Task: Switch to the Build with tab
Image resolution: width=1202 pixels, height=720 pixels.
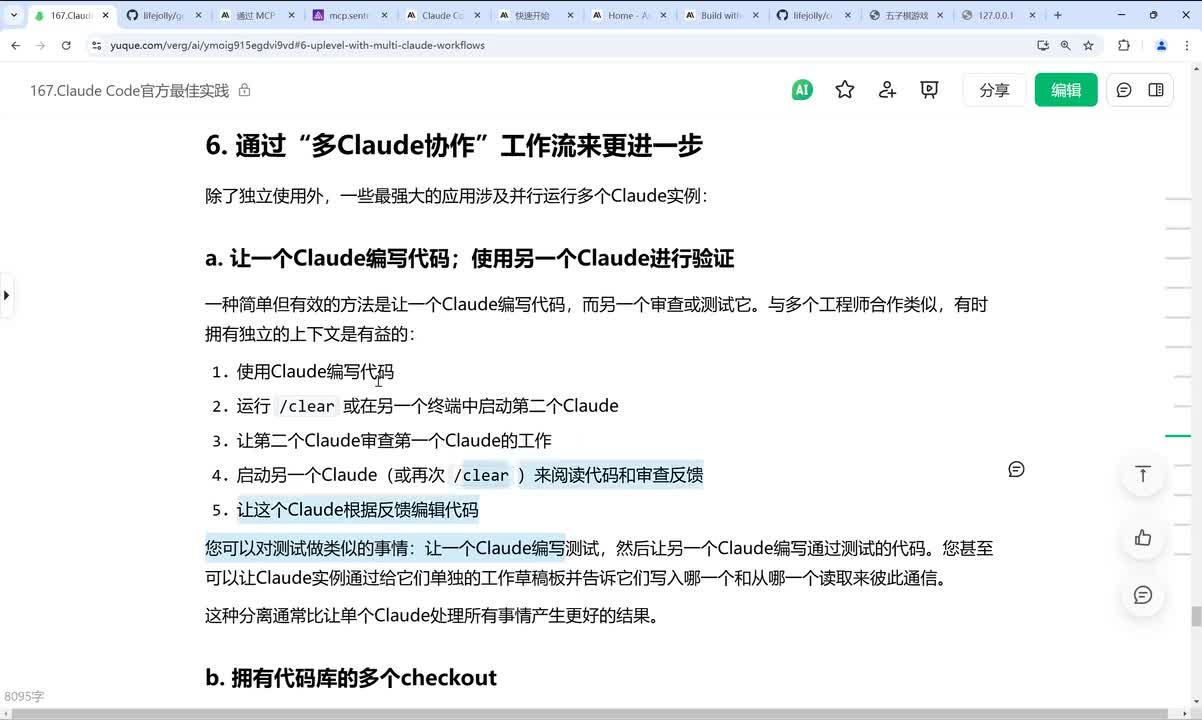Action: pyautogui.click(x=720, y=15)
